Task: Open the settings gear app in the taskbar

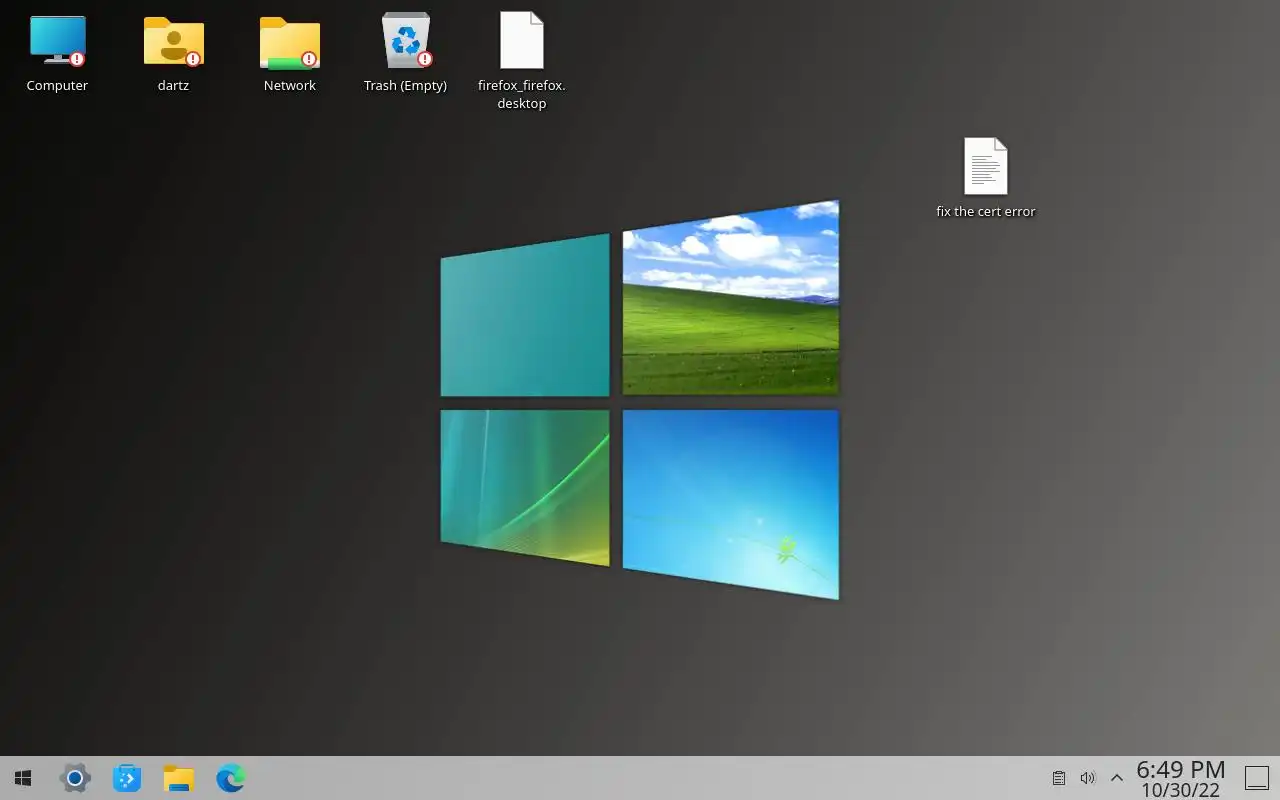Action: coord(75,778)
